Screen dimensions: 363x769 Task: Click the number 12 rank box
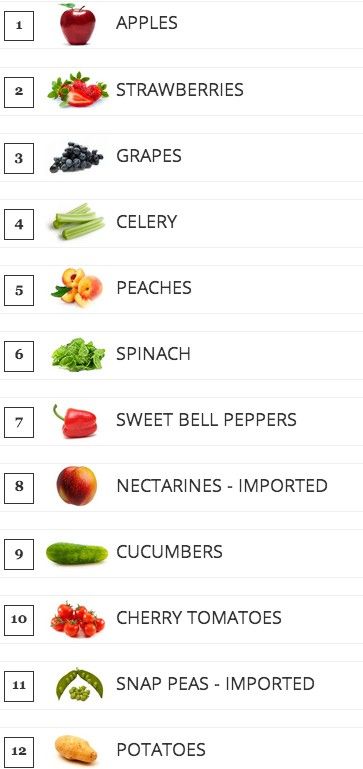19,752
